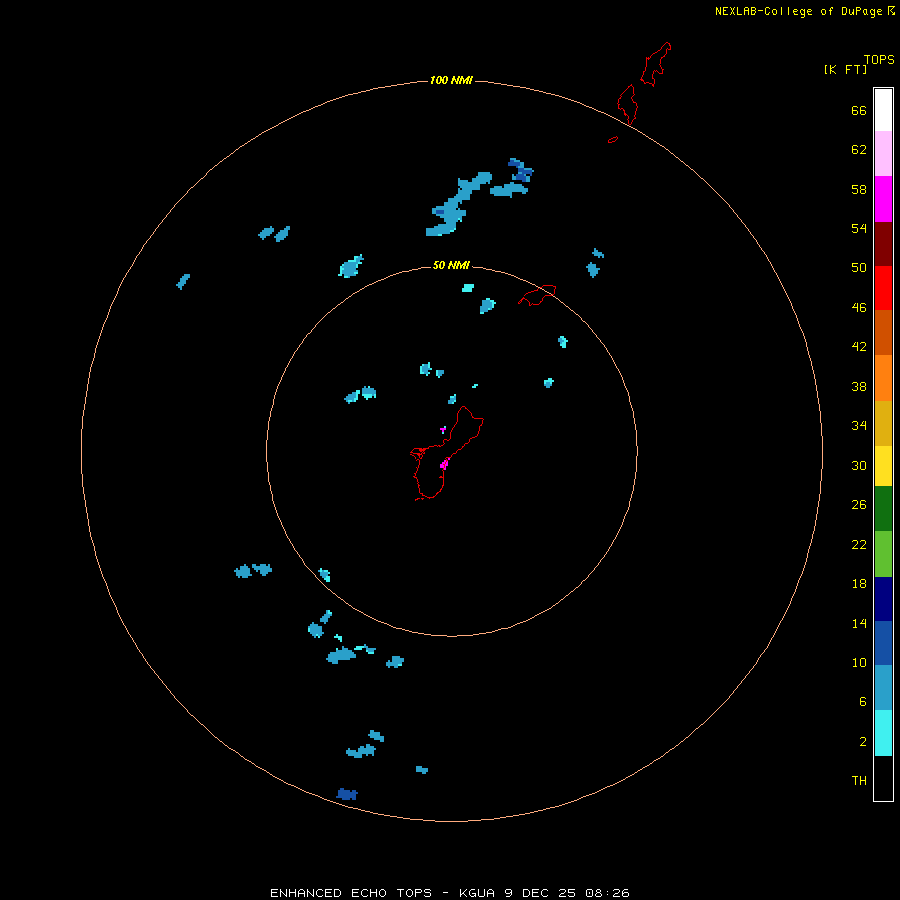The image size is (900, 900).
Task: Click the [K FT] units label
Action: [x=845, y=69]
